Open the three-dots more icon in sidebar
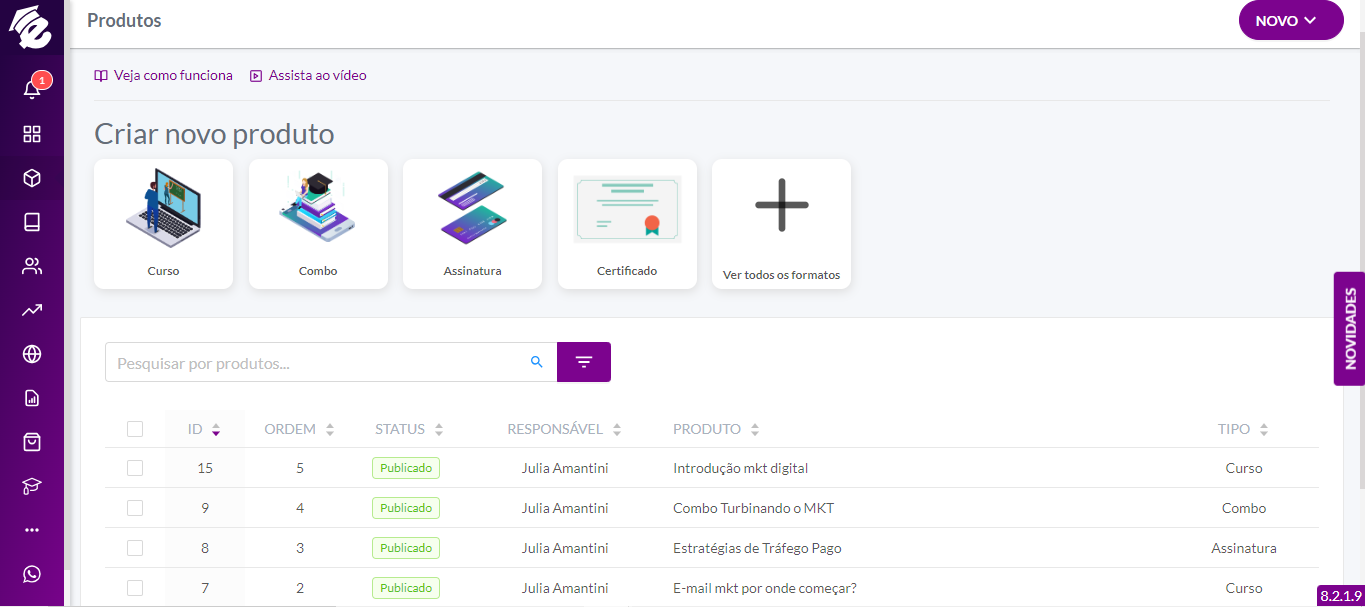The height and width of the screenshot is (607, 1365). (32, 530)
